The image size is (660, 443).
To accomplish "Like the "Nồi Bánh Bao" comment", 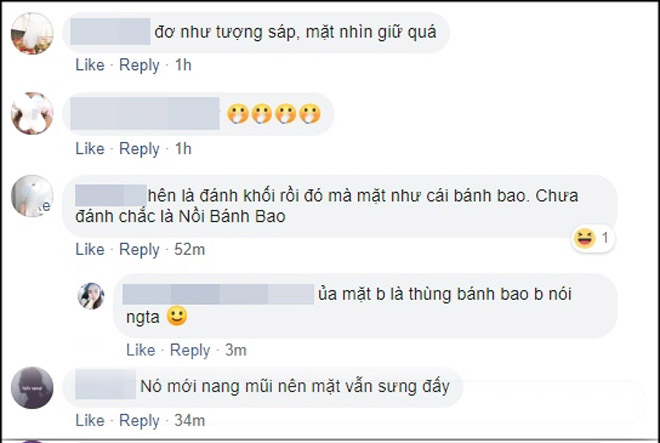I will tap(89, 249).
